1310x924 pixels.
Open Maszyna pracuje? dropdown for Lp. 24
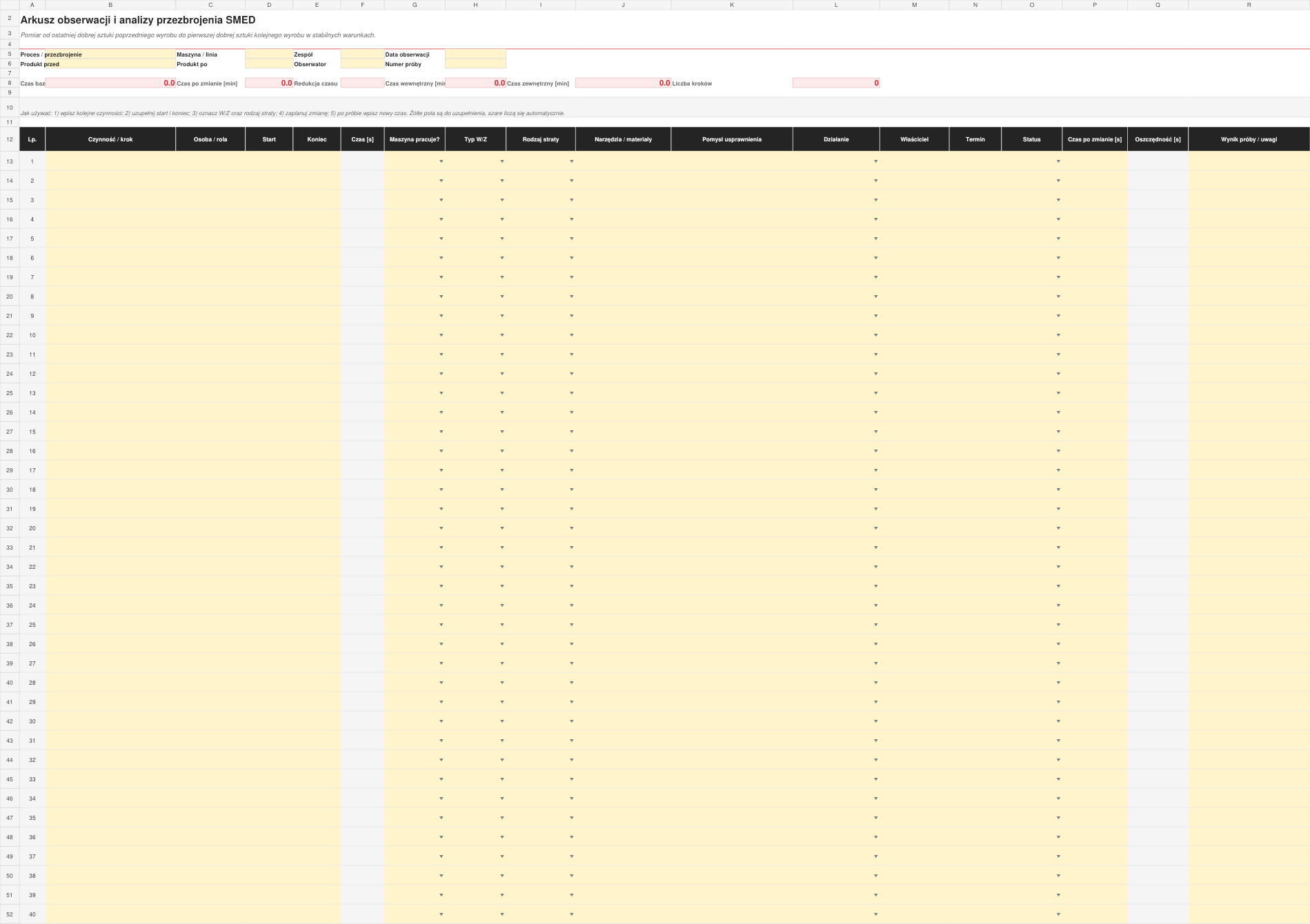point(441,605)
